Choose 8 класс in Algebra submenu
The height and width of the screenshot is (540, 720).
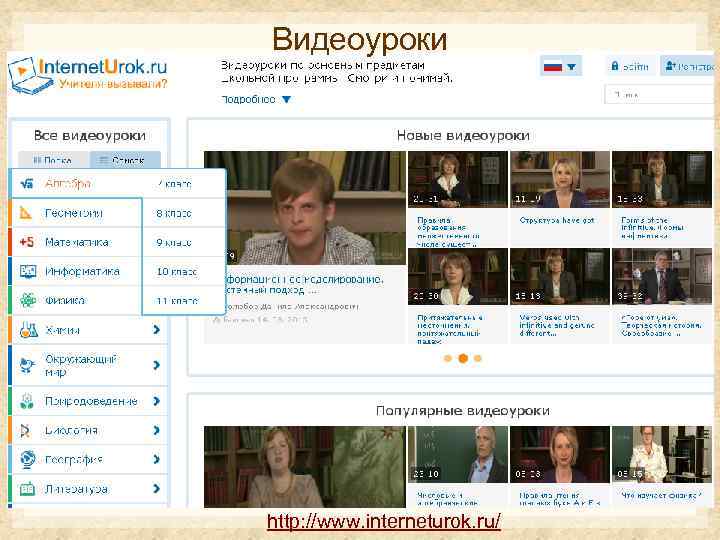click(174, 214)
